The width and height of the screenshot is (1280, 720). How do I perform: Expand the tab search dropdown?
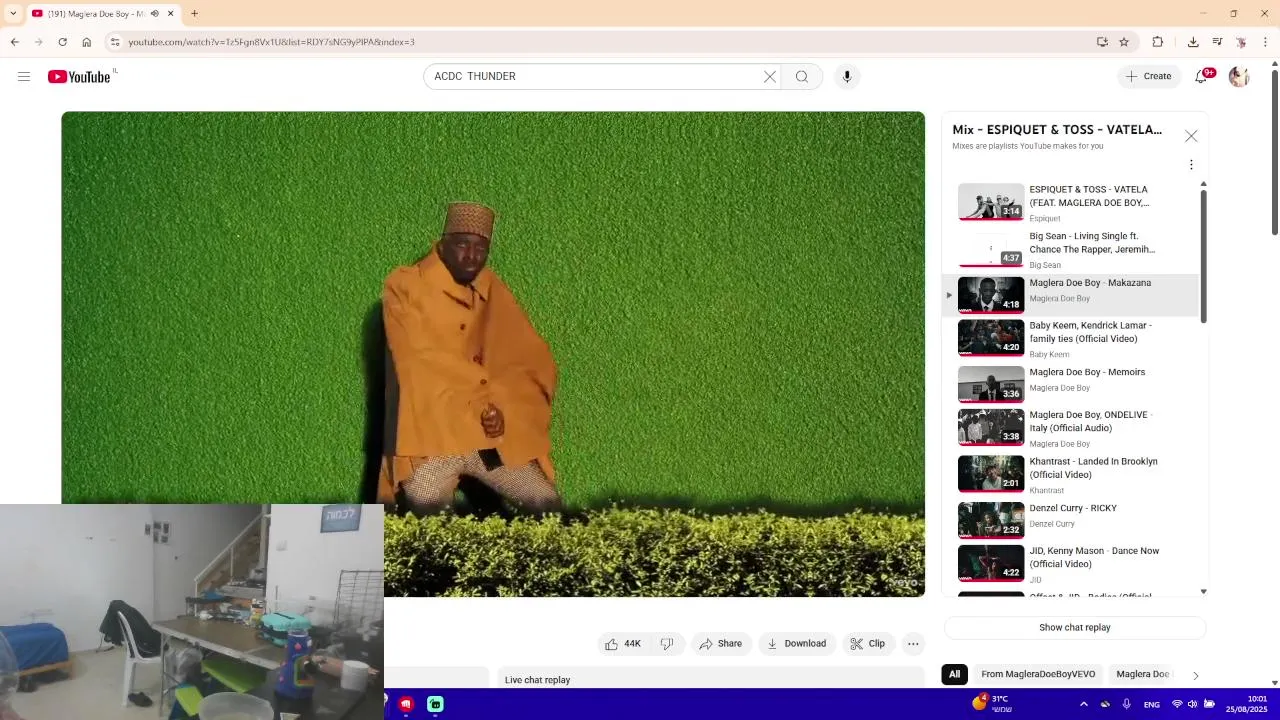tap(13, 14)
